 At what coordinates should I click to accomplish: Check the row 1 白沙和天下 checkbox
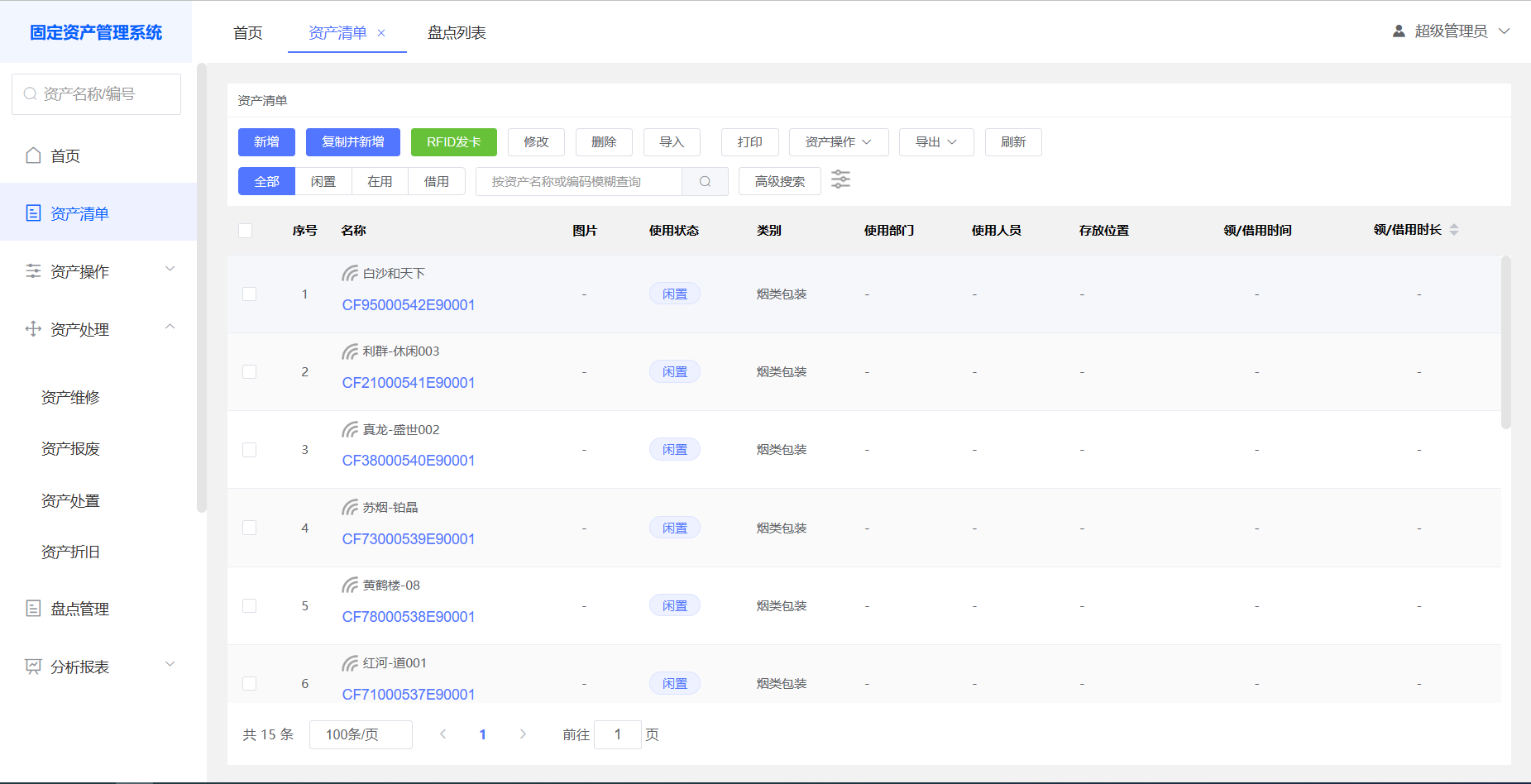click(x=249, y=294)
